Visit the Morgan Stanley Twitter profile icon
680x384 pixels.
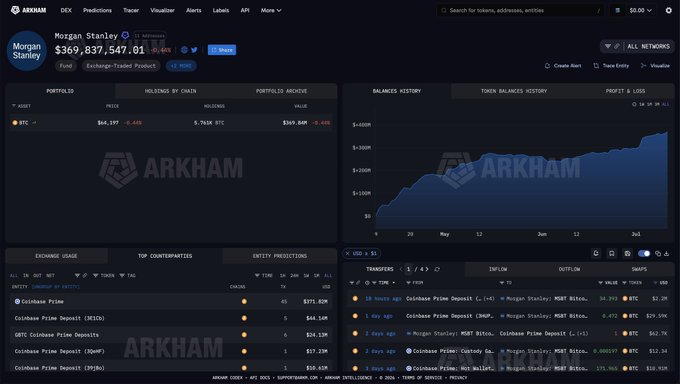194,50
